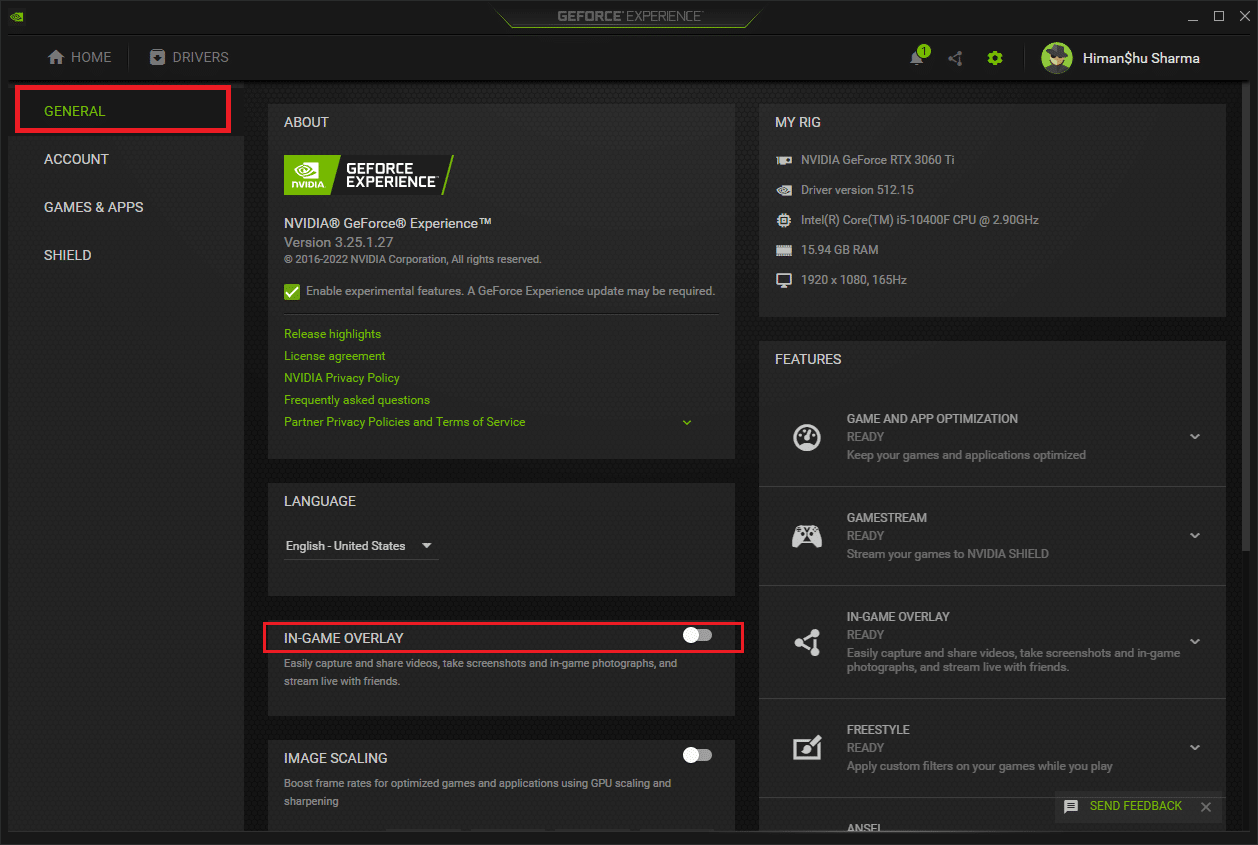Image resolution: width=1258 pixels, height=845 pixels.
Task: Expand the GameStream feature chevron
Action: 1194,536
